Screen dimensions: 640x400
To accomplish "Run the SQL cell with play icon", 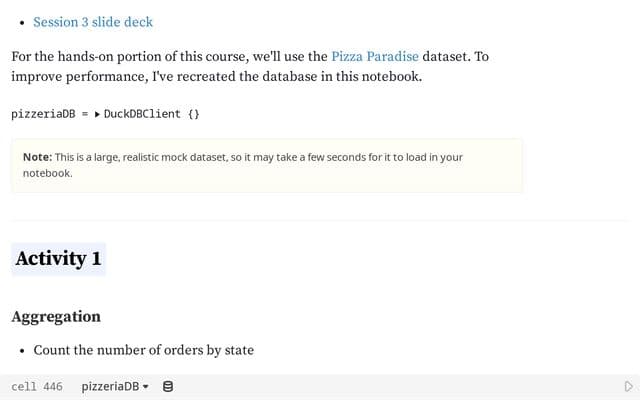I will click(629, 386).
